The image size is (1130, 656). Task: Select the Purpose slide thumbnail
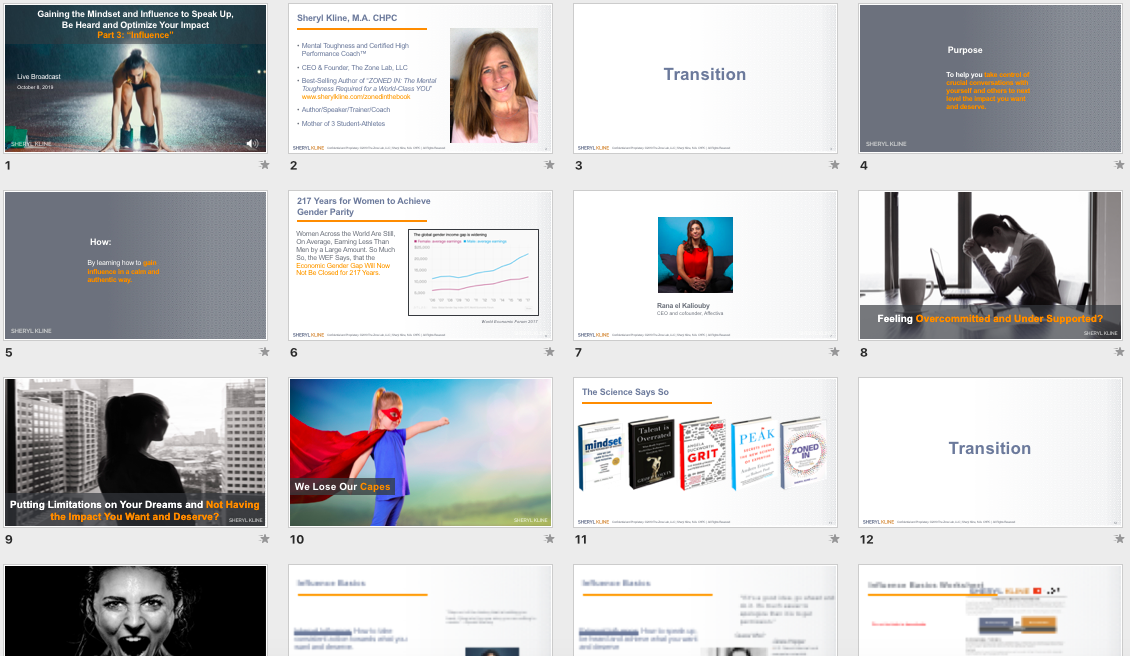pyautogui.click(x=990, y=78)
